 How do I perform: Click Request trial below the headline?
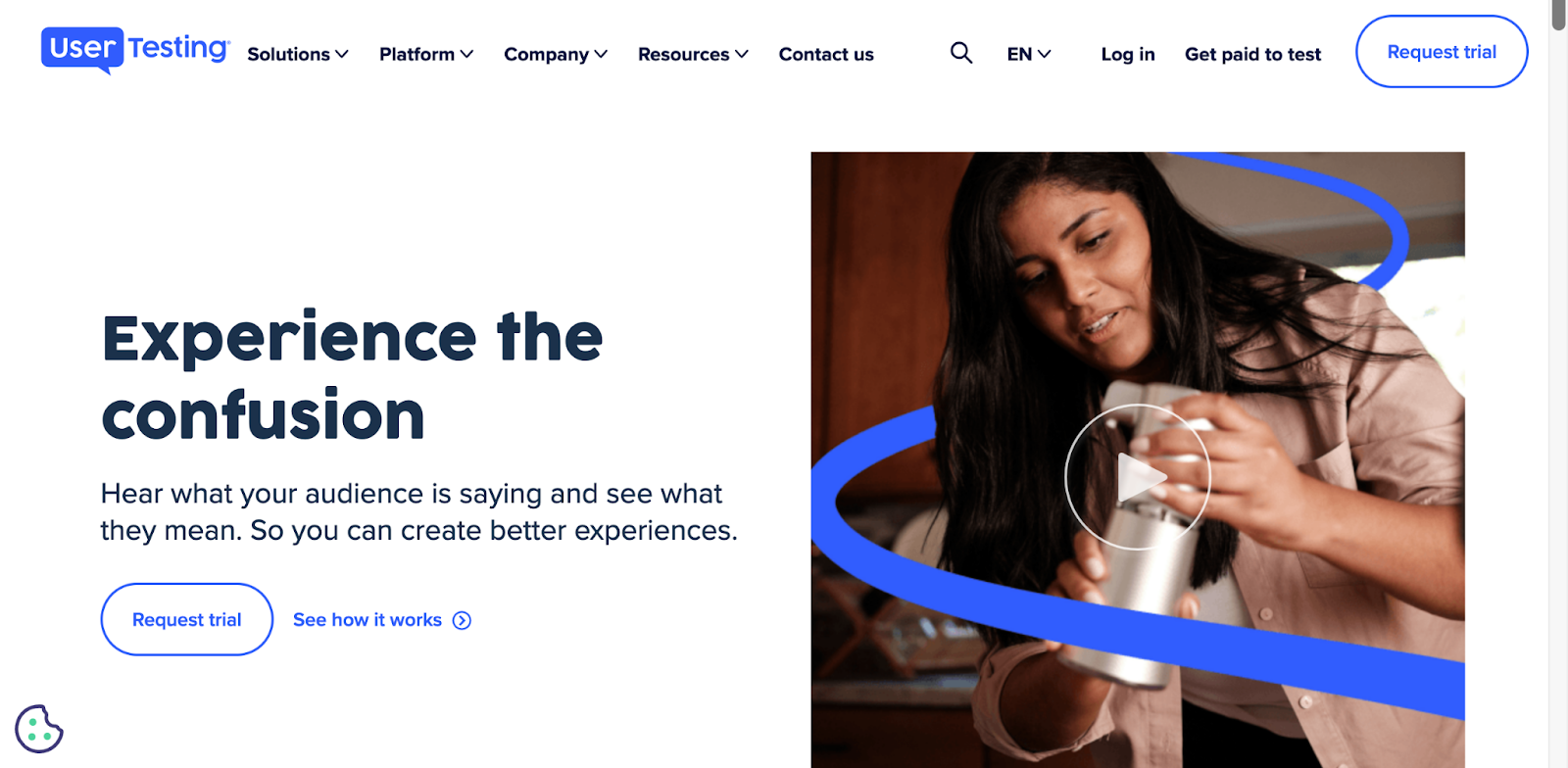186,619
